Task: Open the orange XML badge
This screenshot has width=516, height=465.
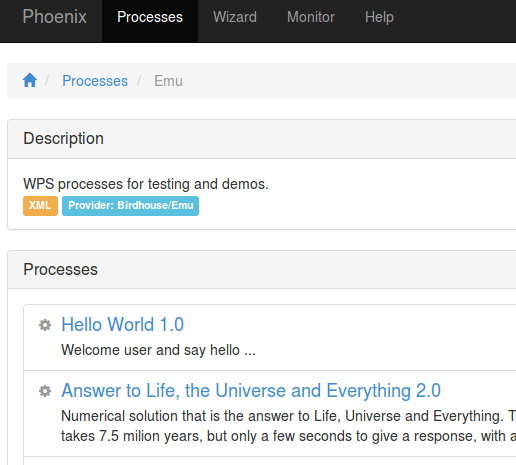Action: click(40, 206)
